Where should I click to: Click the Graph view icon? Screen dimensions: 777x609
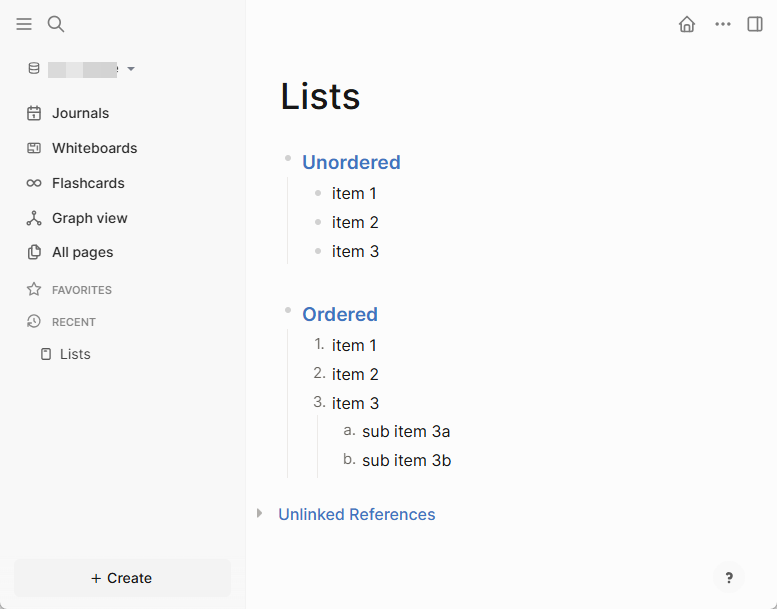pos(34,218)
